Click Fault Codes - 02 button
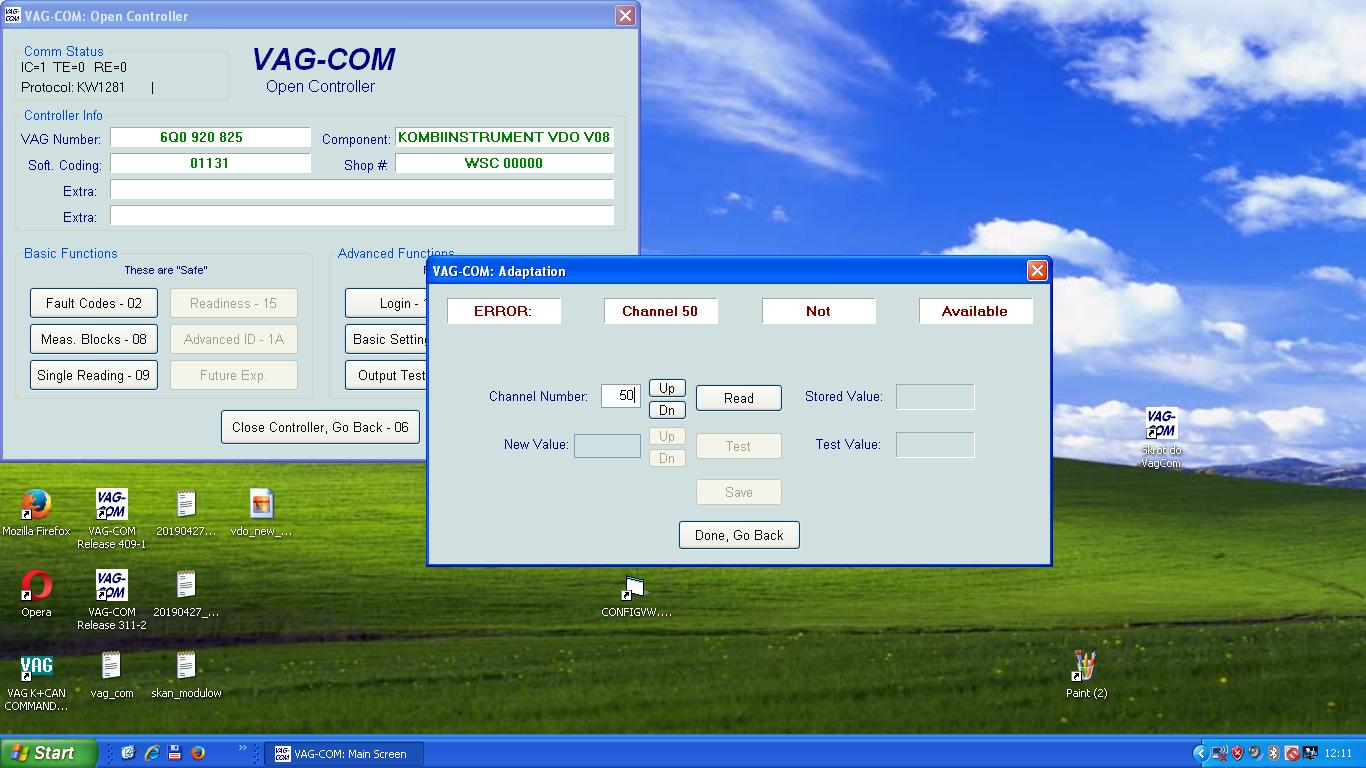The width and height of the screenshot is (1366, 768). point(94,303)
